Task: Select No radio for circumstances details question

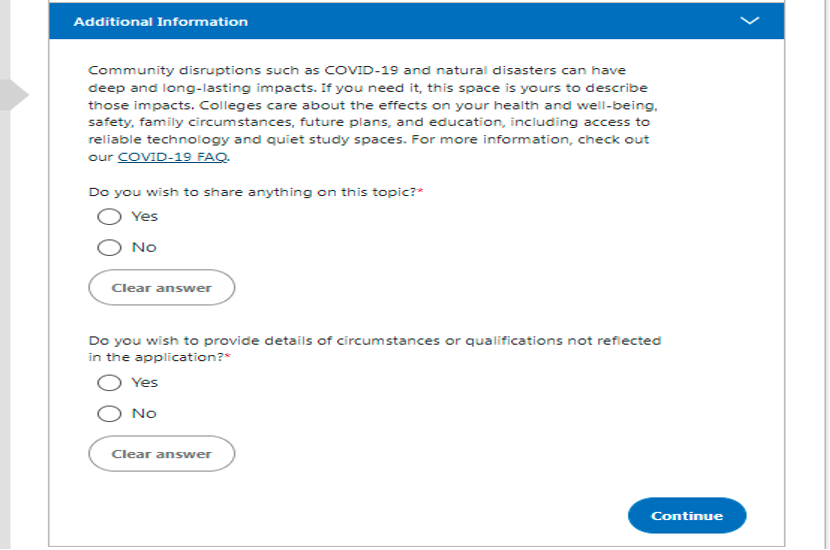Action: [x=109, y=413]
